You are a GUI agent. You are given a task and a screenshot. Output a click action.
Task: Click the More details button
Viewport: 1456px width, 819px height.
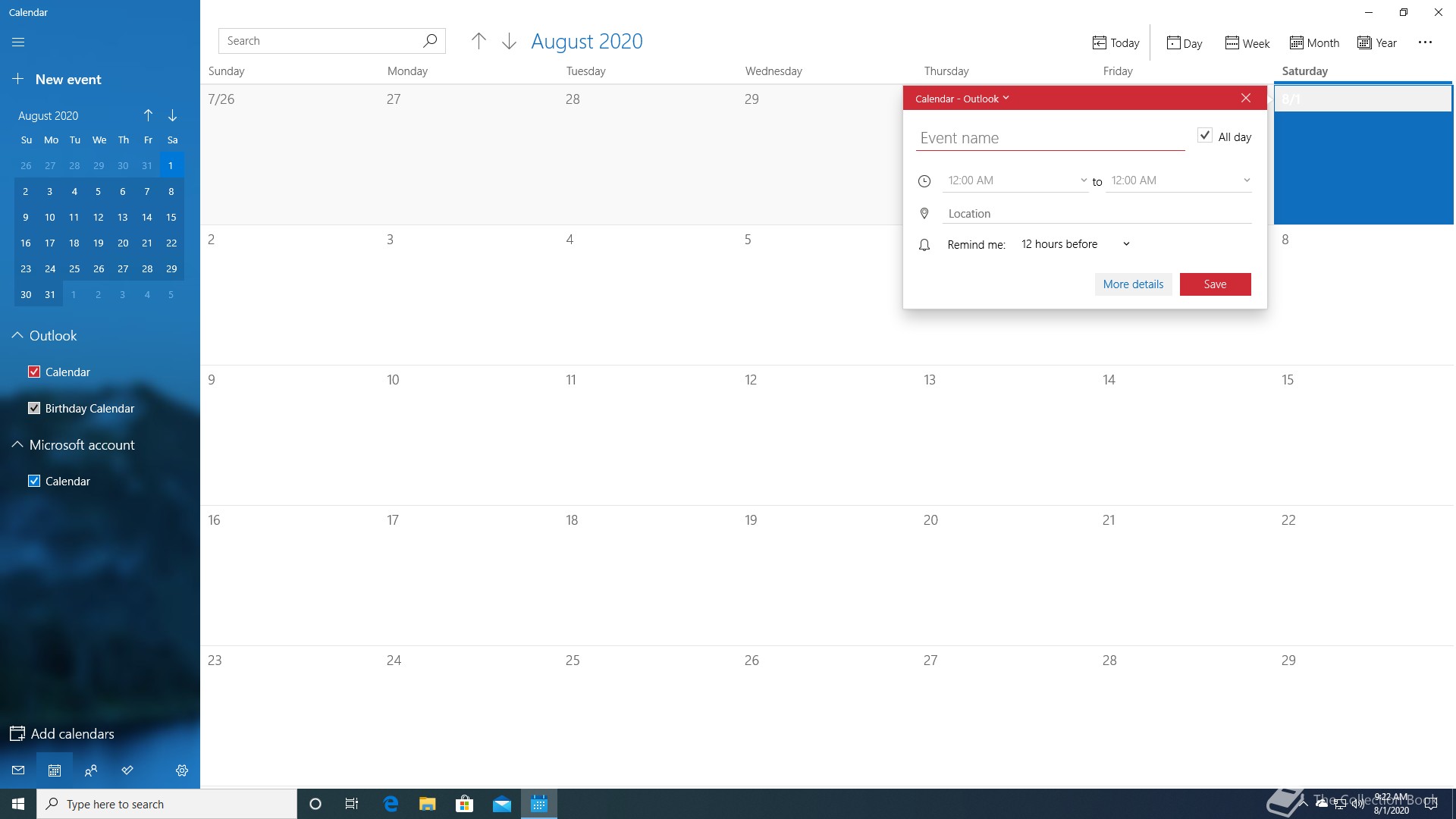[1133, 284]
